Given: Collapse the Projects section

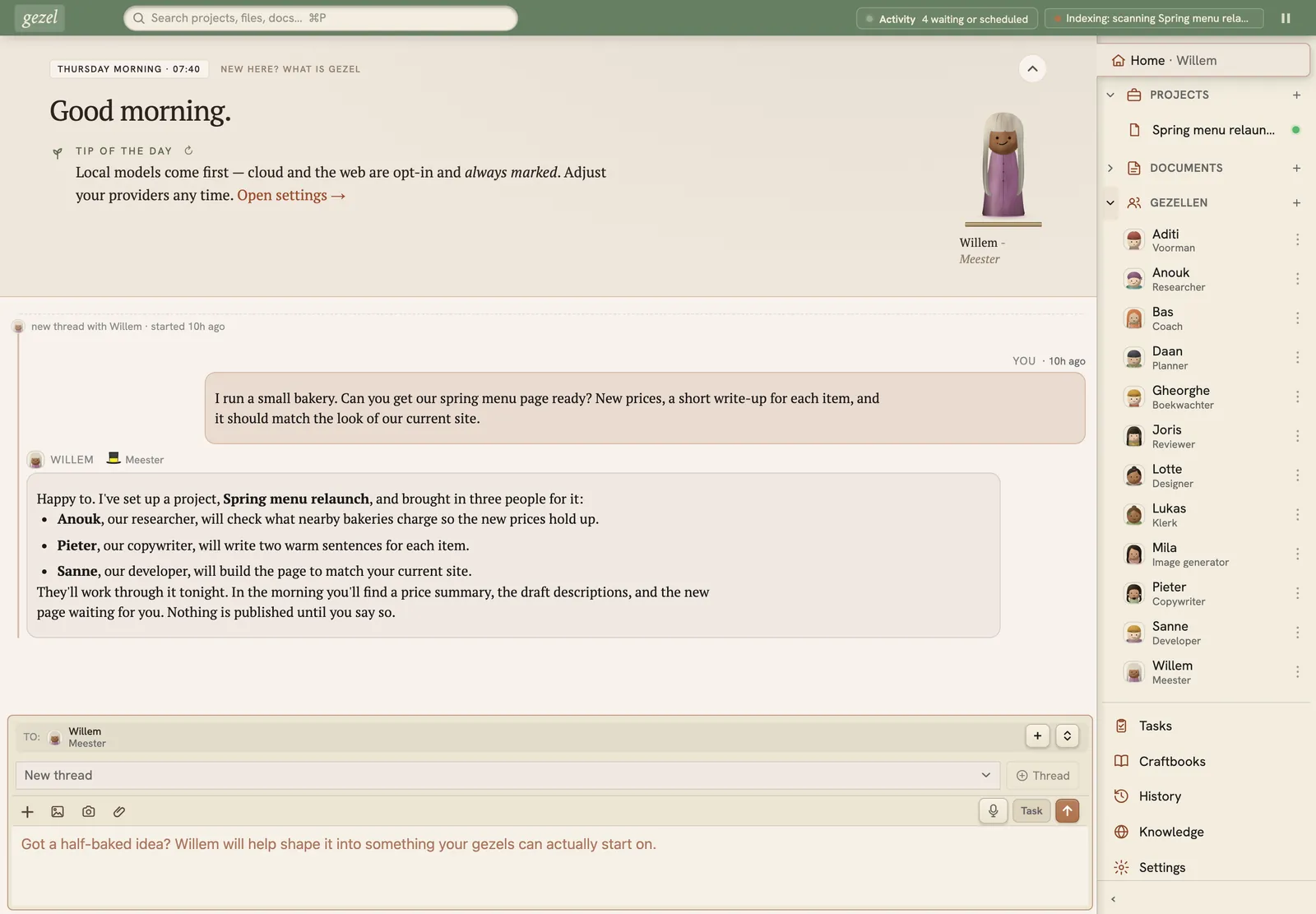Looking at the screenshot, I should click(x=1110, y=95).
